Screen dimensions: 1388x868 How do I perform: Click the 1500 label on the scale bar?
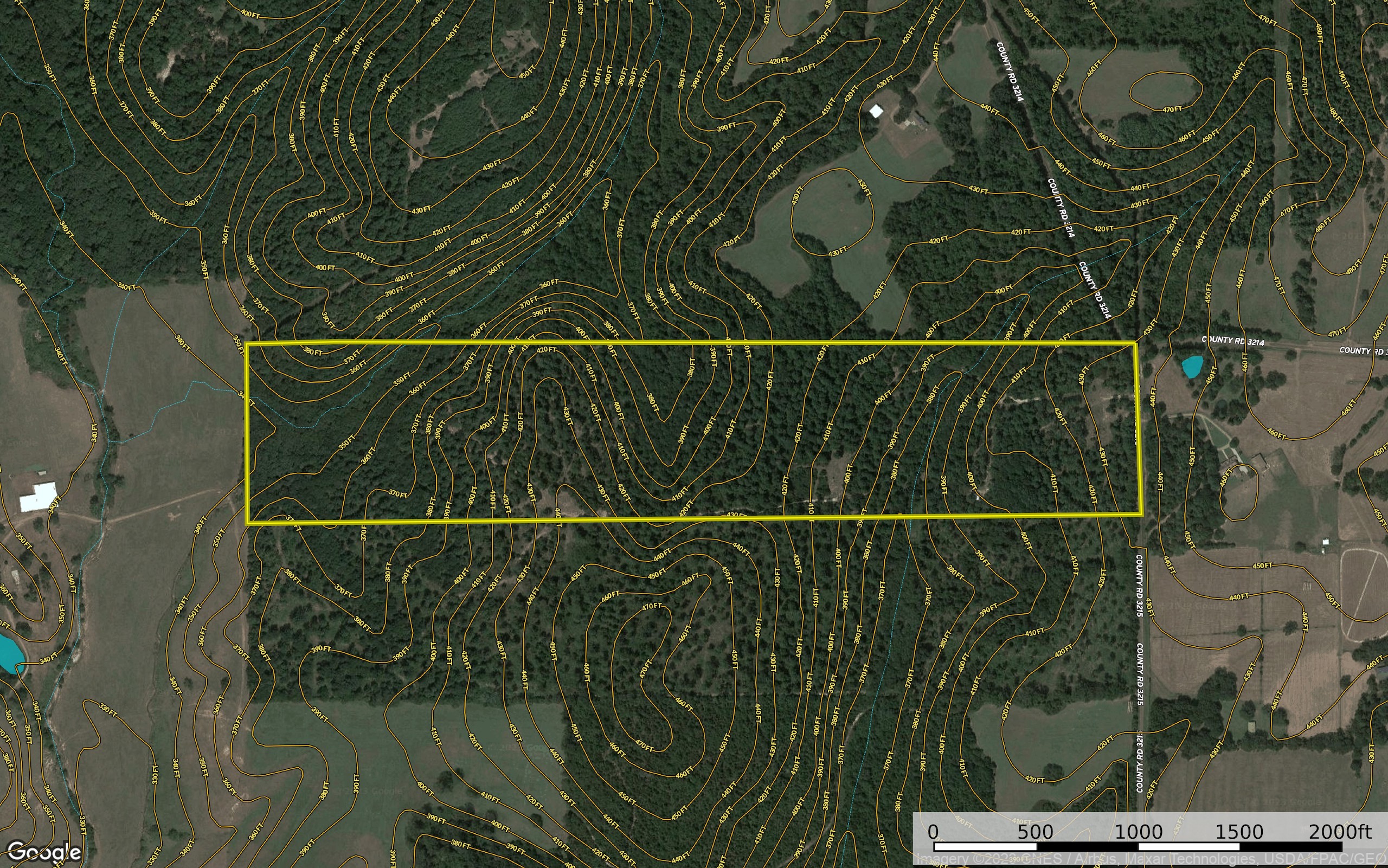1239,832
